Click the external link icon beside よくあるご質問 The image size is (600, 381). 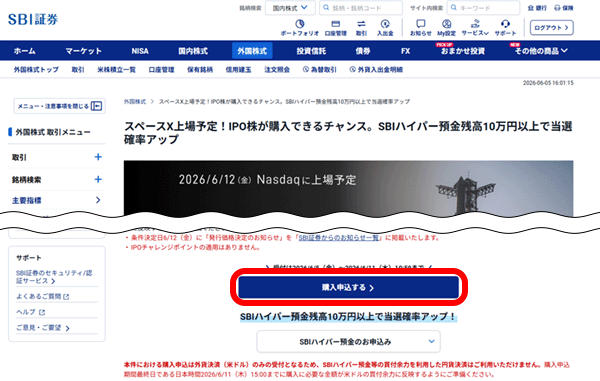click(66, 296)
